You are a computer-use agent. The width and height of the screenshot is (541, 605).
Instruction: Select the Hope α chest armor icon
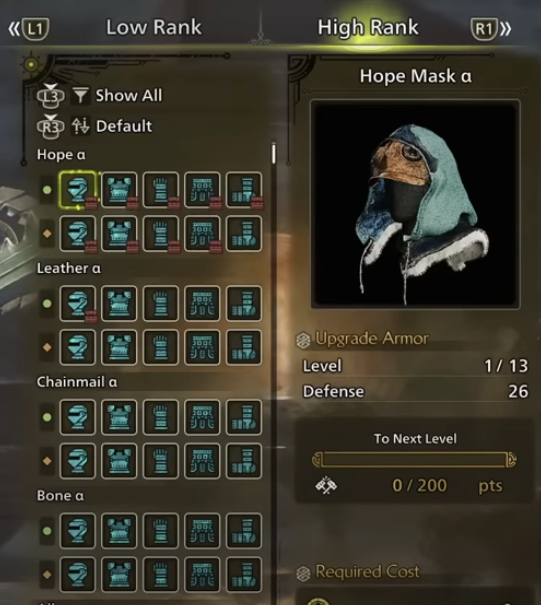pos(119,189)
